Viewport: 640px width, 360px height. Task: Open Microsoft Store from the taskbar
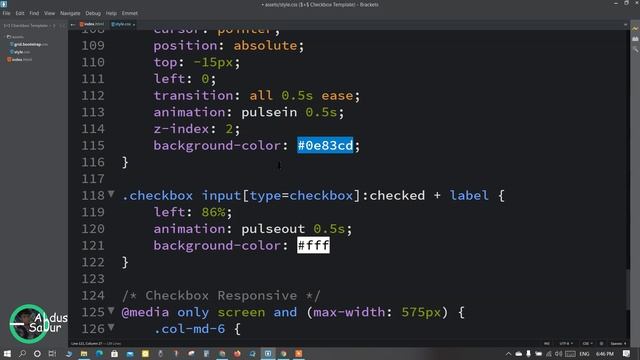click(114, 353)
